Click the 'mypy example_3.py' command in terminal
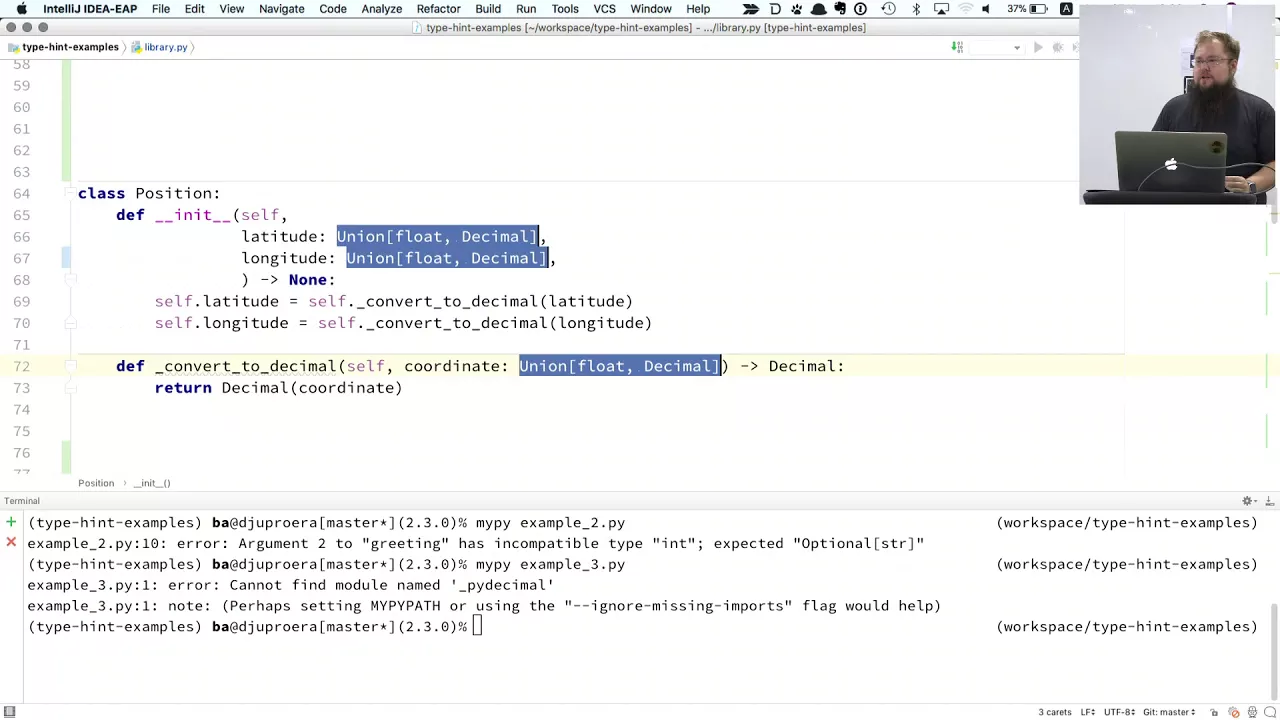The width and height of the screenshot is (1280, 720). tap(550, 564)
